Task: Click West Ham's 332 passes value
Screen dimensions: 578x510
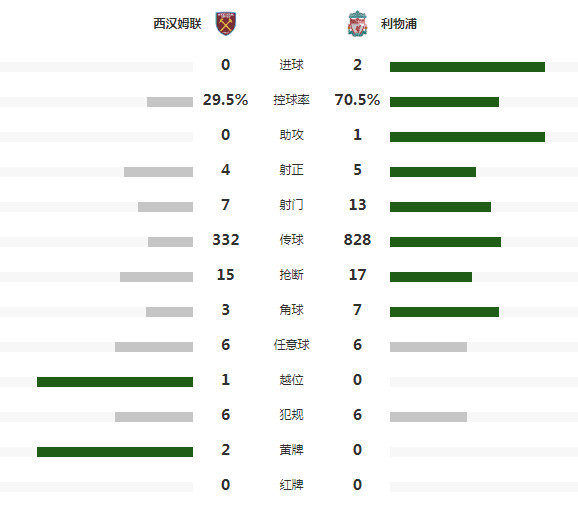Action: click(226, 240)
